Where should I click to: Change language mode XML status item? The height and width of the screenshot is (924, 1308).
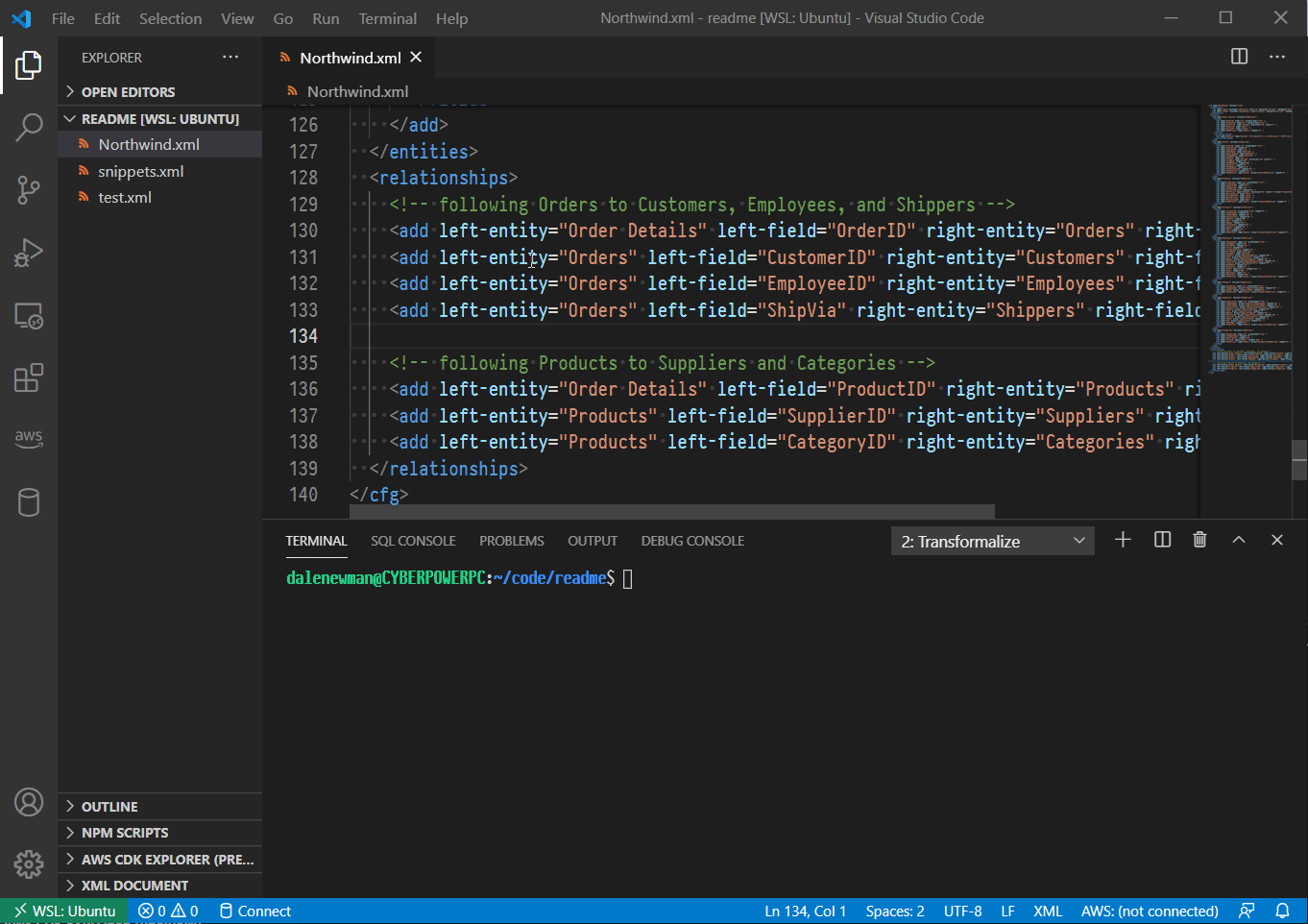click(1048, 911)
